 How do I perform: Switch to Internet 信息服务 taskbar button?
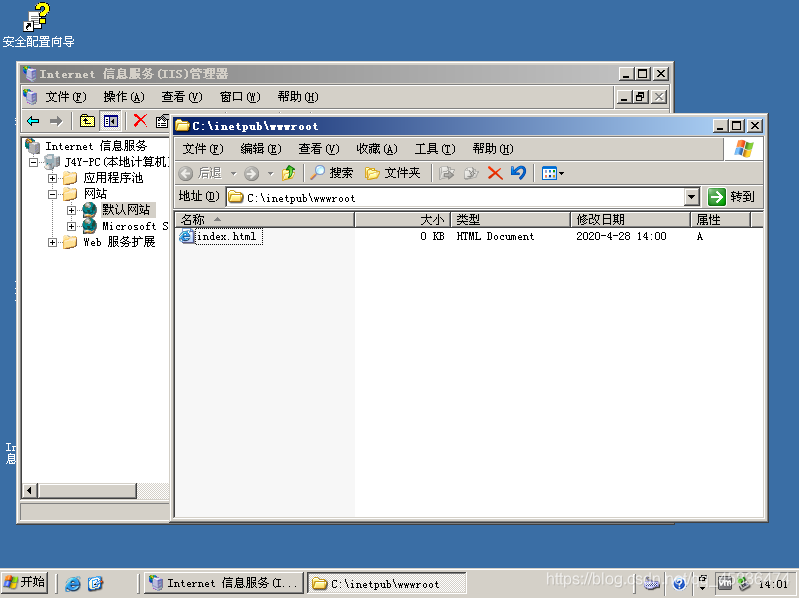tap(223, 583)
